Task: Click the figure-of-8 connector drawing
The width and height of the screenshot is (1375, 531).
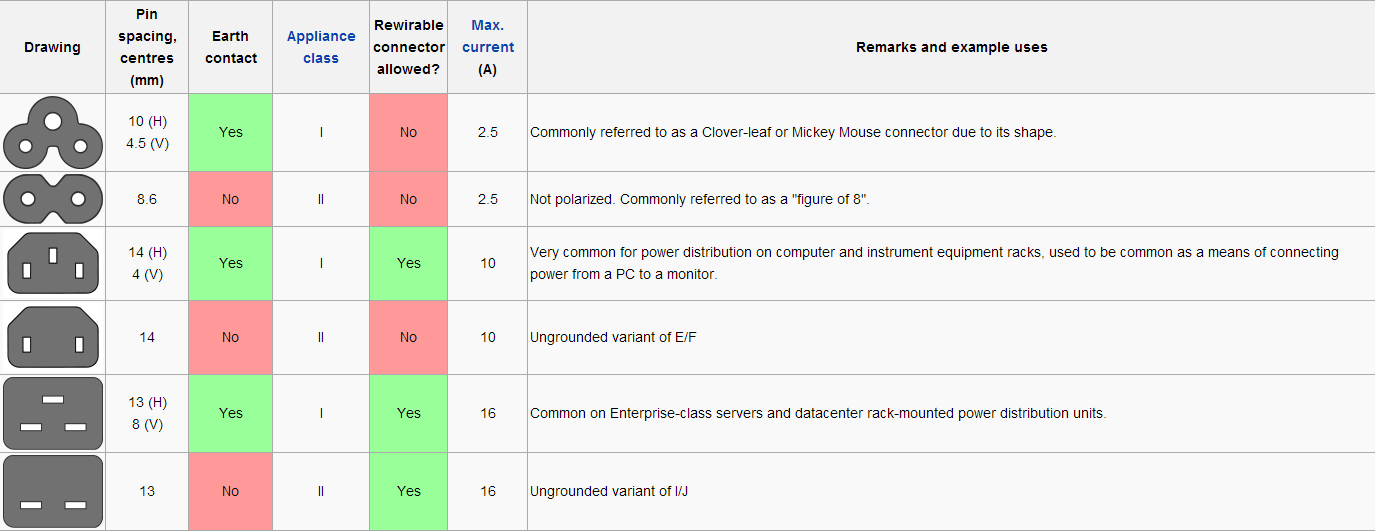Action: click(53, 198)
